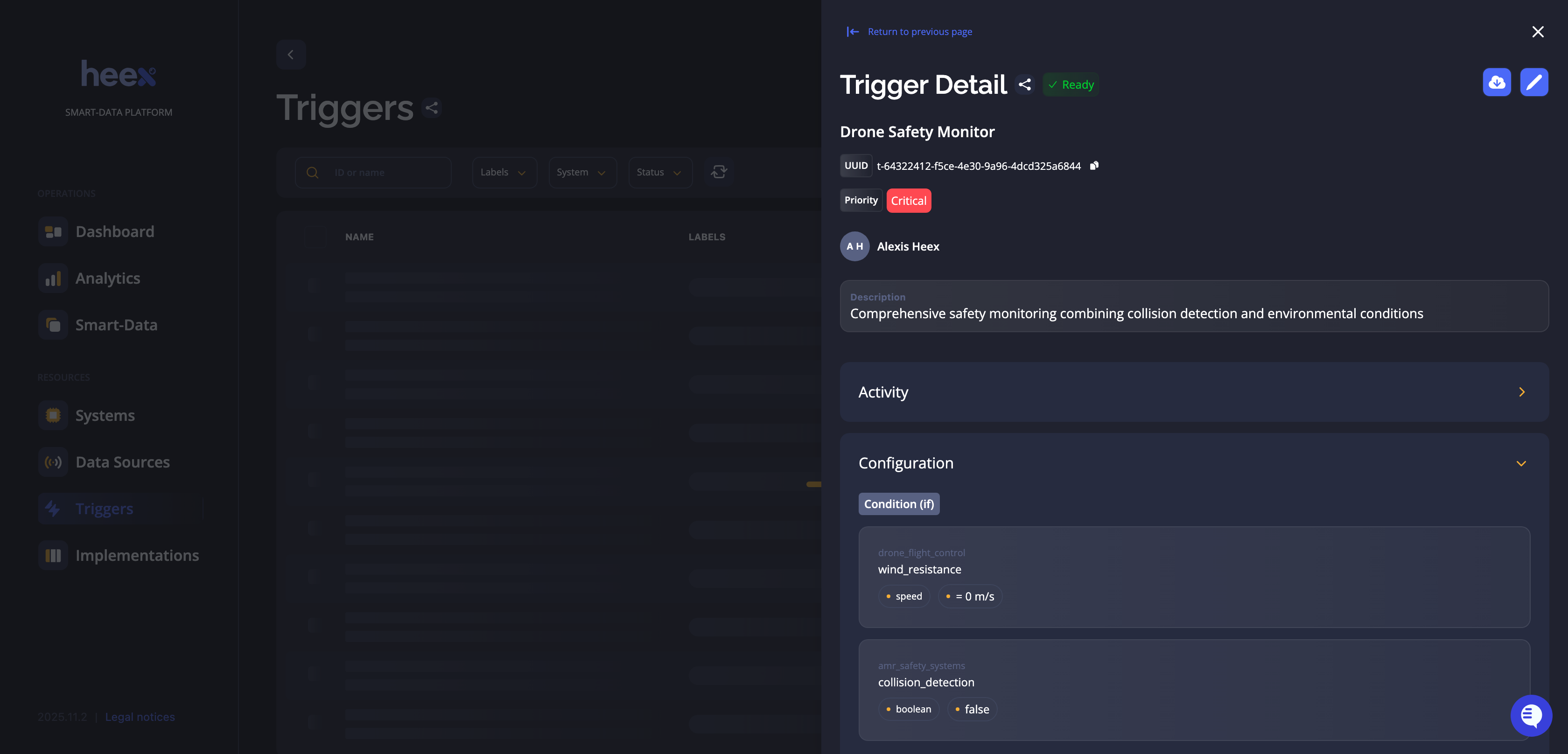This screenshot has height=754, width=1568.
Task: Open the Systems page from sidebar
Action: tap(53, 415)
